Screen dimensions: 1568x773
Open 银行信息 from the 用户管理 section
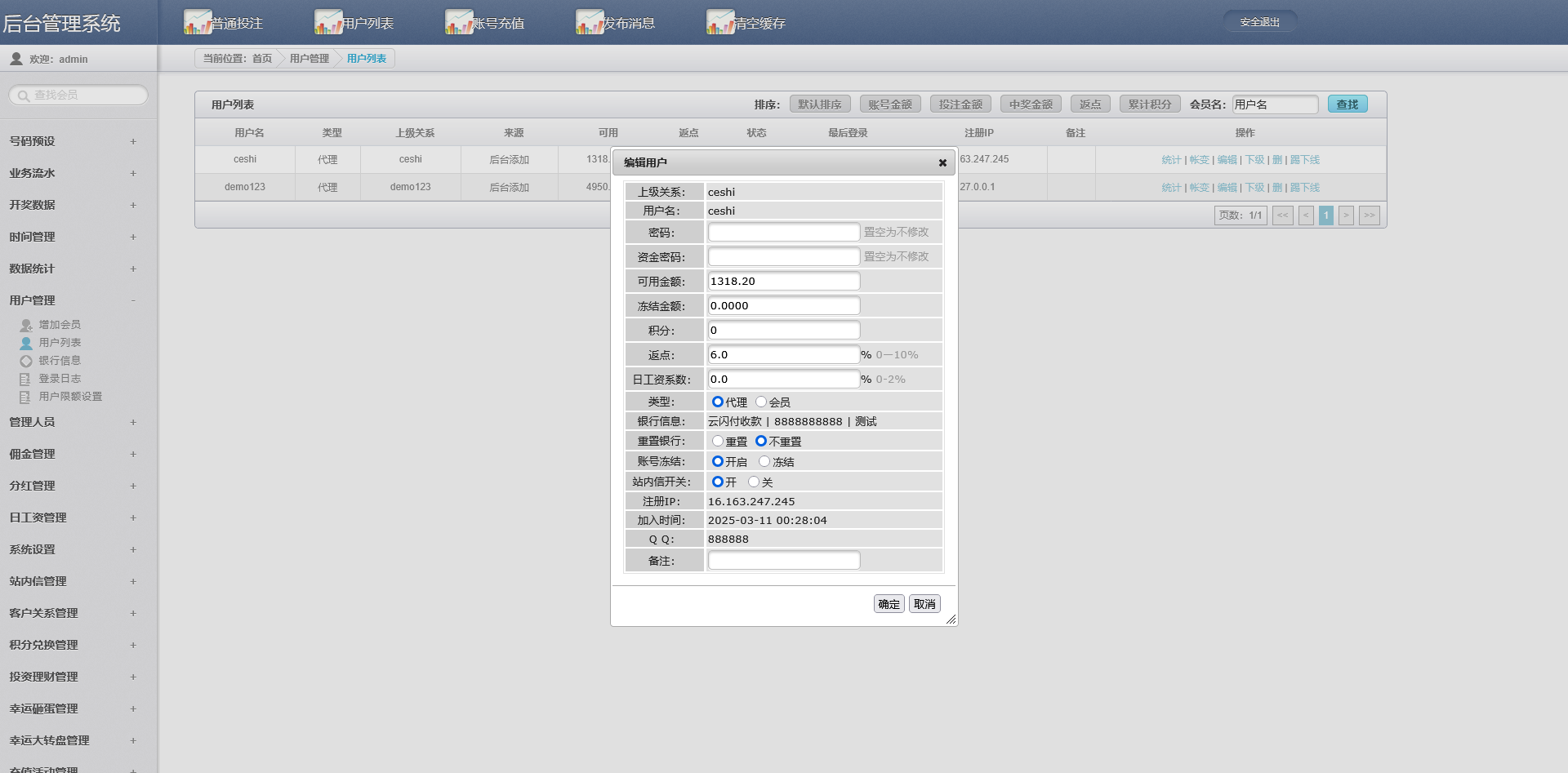(24, 360)
